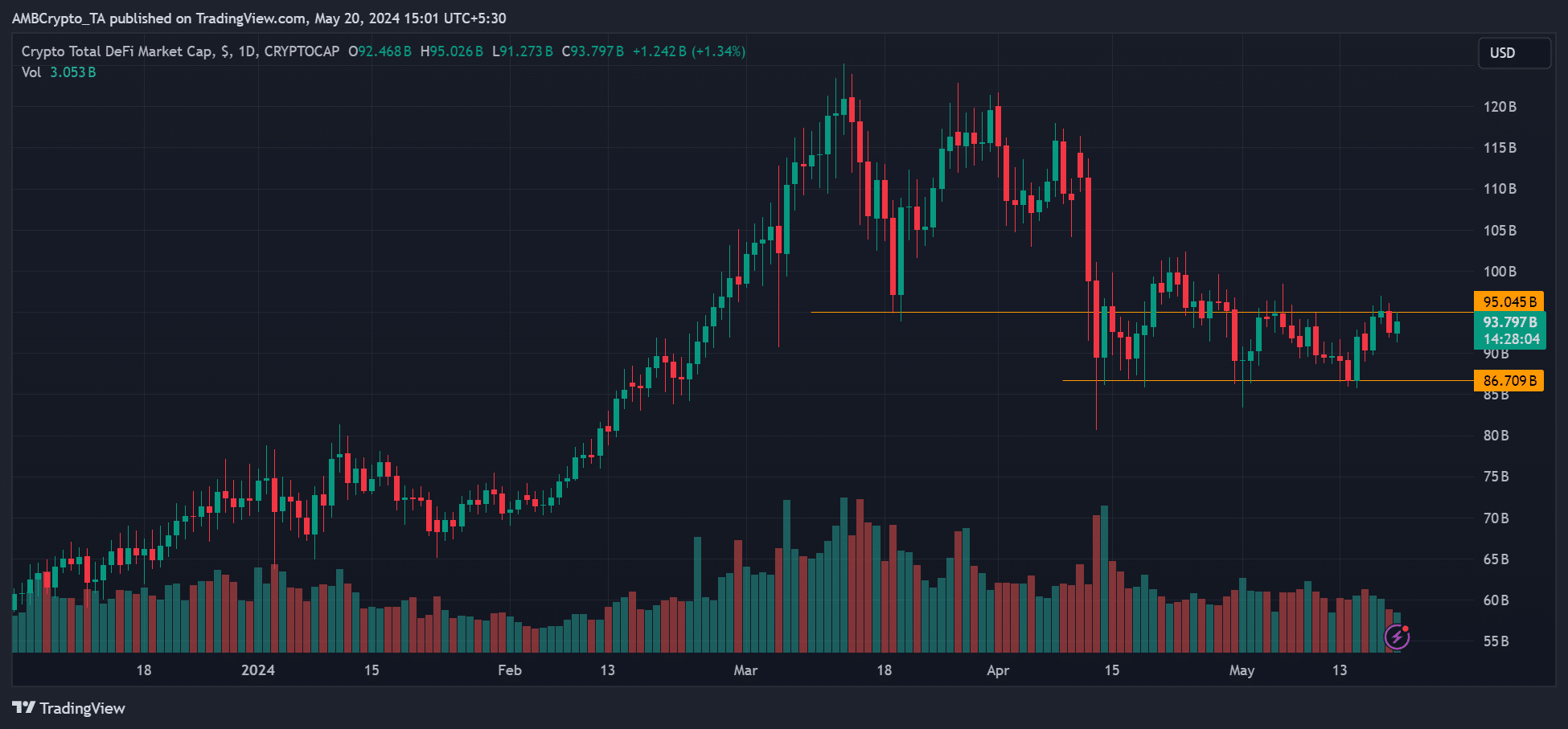Viewport: 1568px width, 729px height.
Task: Click the high value H95.026 B
Action: (x=452, y=51)
